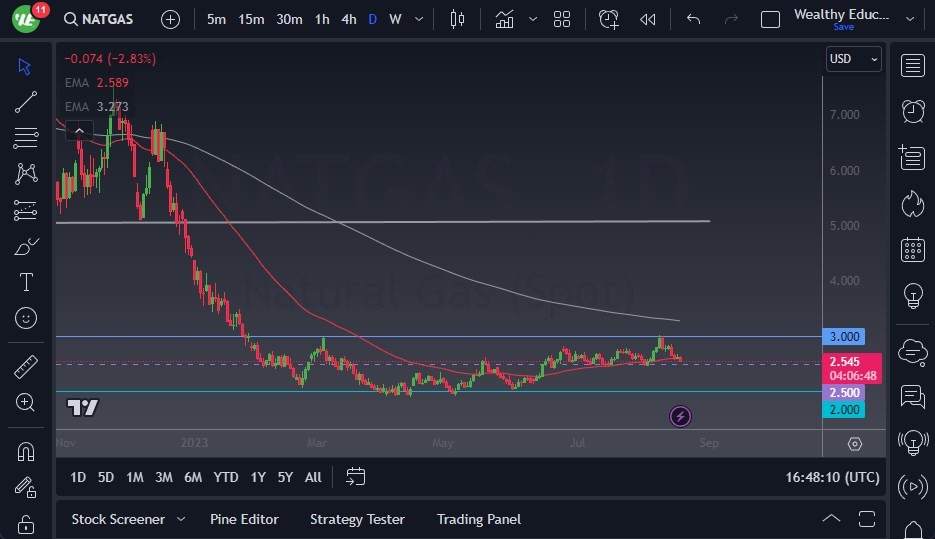Click the blue 3.000 price label
Viewport: 935px width, 539px height.
pos(842,337)
